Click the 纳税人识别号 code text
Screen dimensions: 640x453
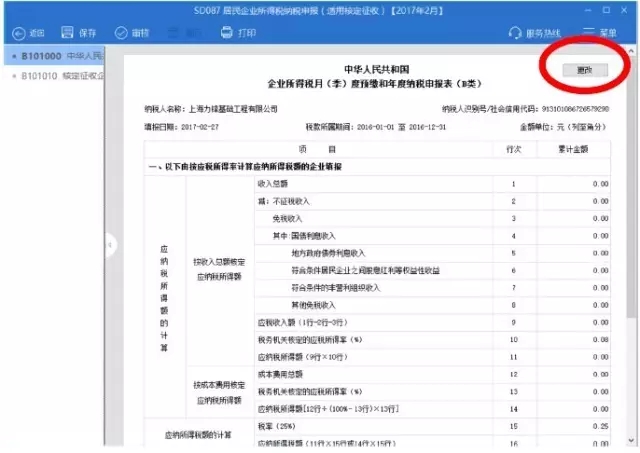(525, 109)
